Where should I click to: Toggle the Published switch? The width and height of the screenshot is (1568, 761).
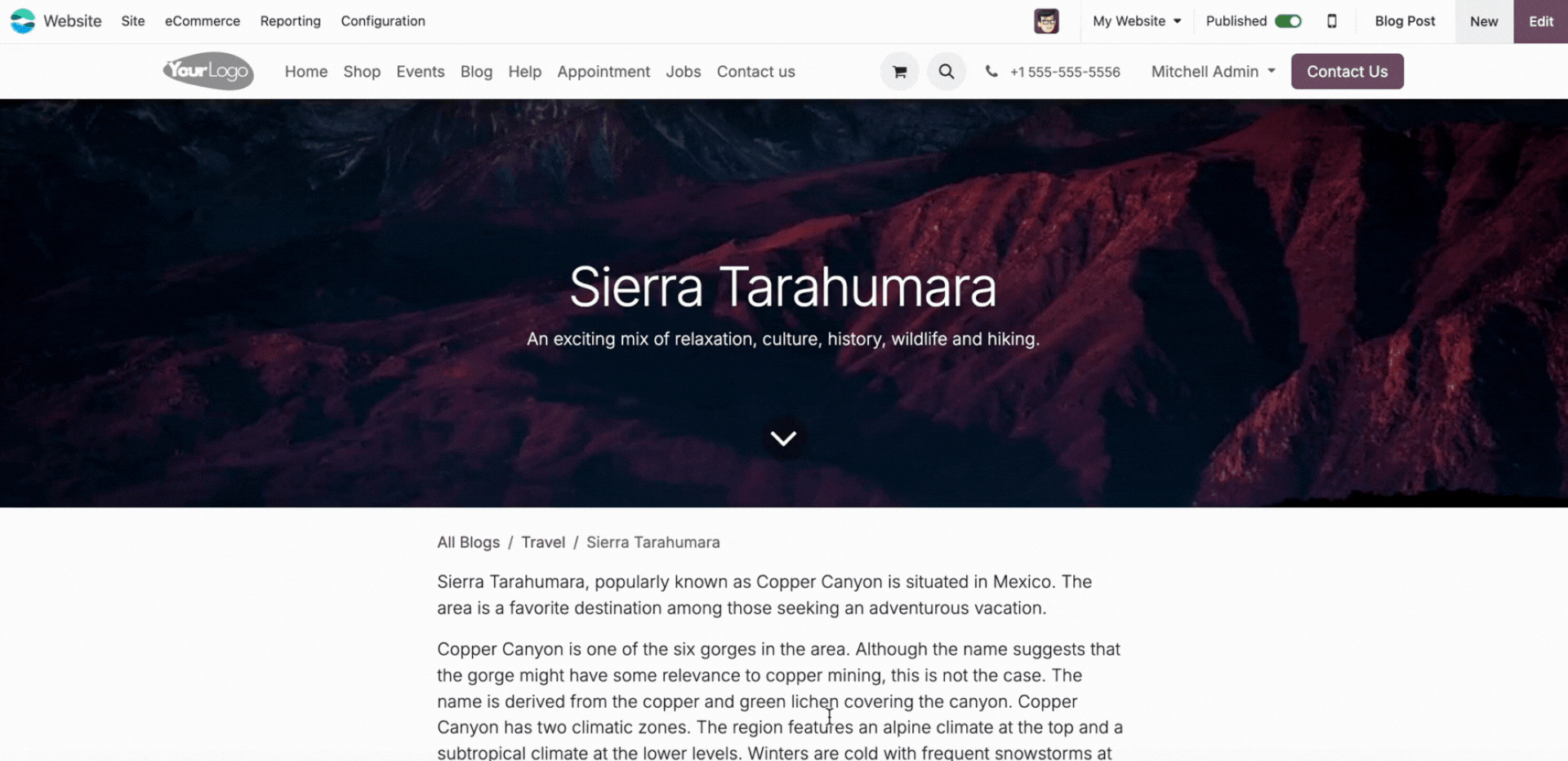coord(1288,21)
